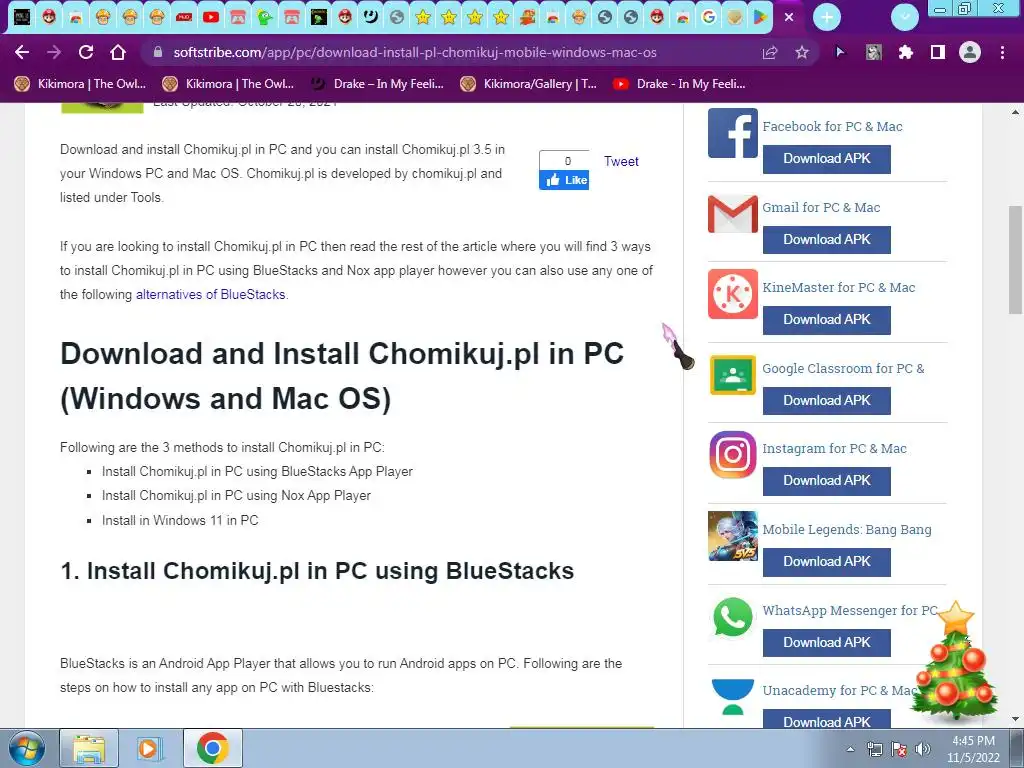
Task: Click the KineMaster app icon
Action: click(x=733, y=294)
